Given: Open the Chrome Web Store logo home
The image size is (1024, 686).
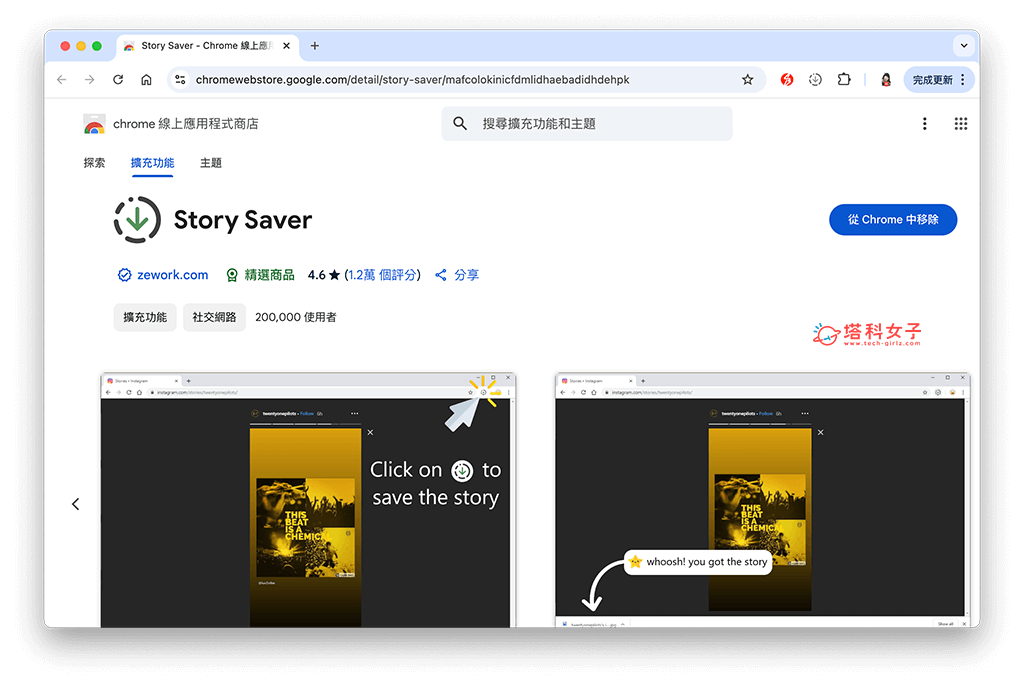Looking at the screenshot, I should (95, 123).
